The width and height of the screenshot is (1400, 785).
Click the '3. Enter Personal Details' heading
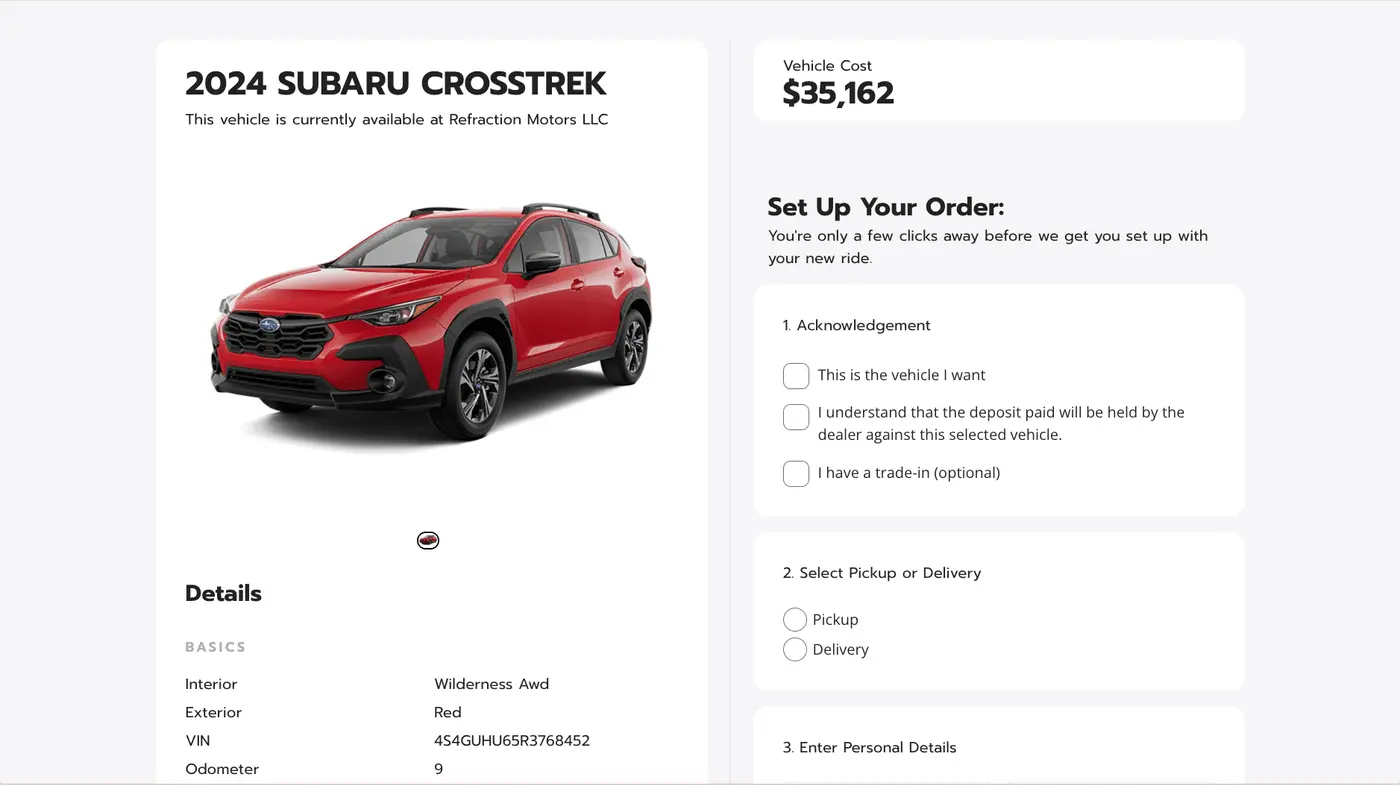coord(869,748)
